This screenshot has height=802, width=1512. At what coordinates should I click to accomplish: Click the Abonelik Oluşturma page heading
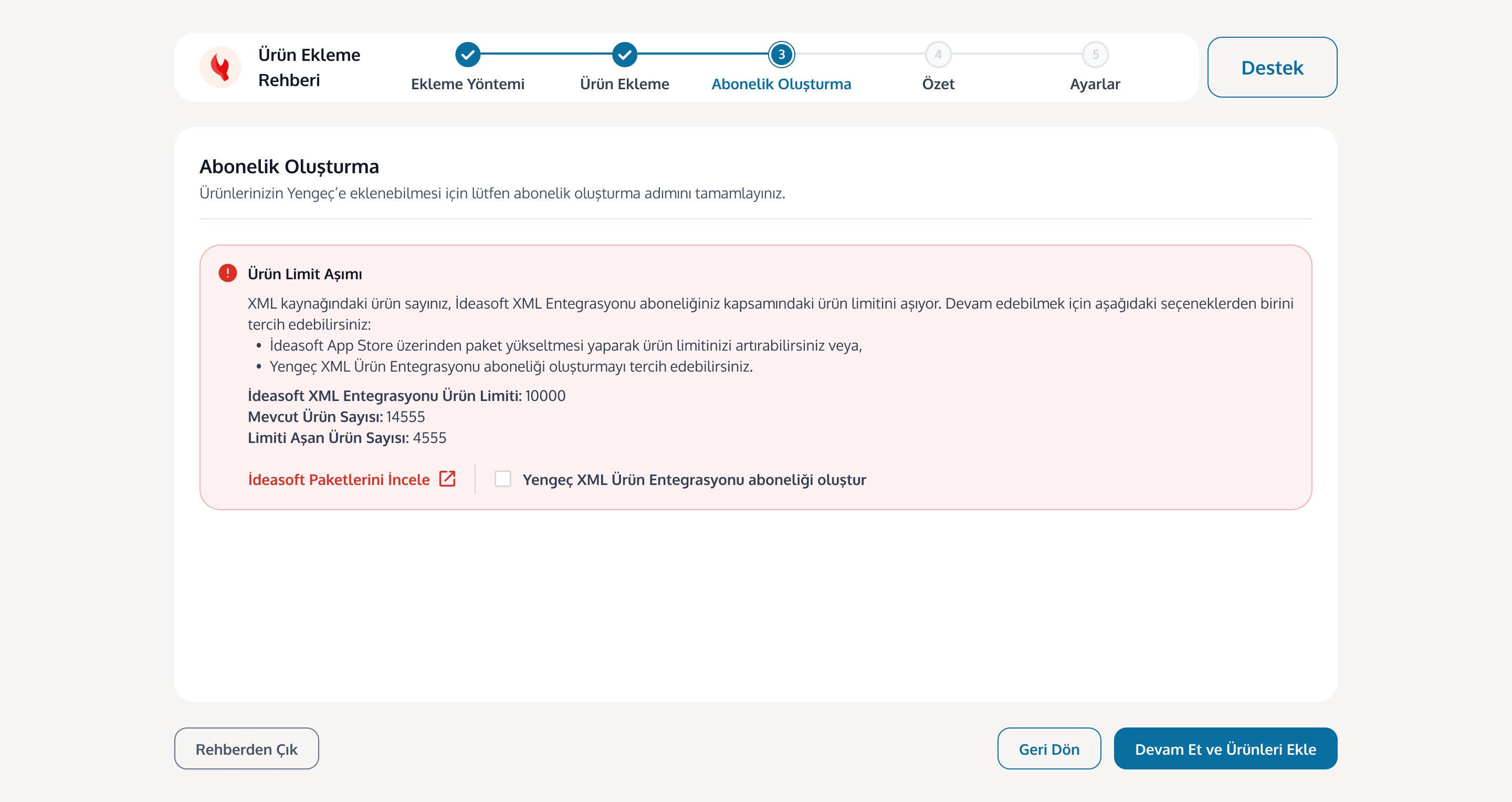click(289, 166)
